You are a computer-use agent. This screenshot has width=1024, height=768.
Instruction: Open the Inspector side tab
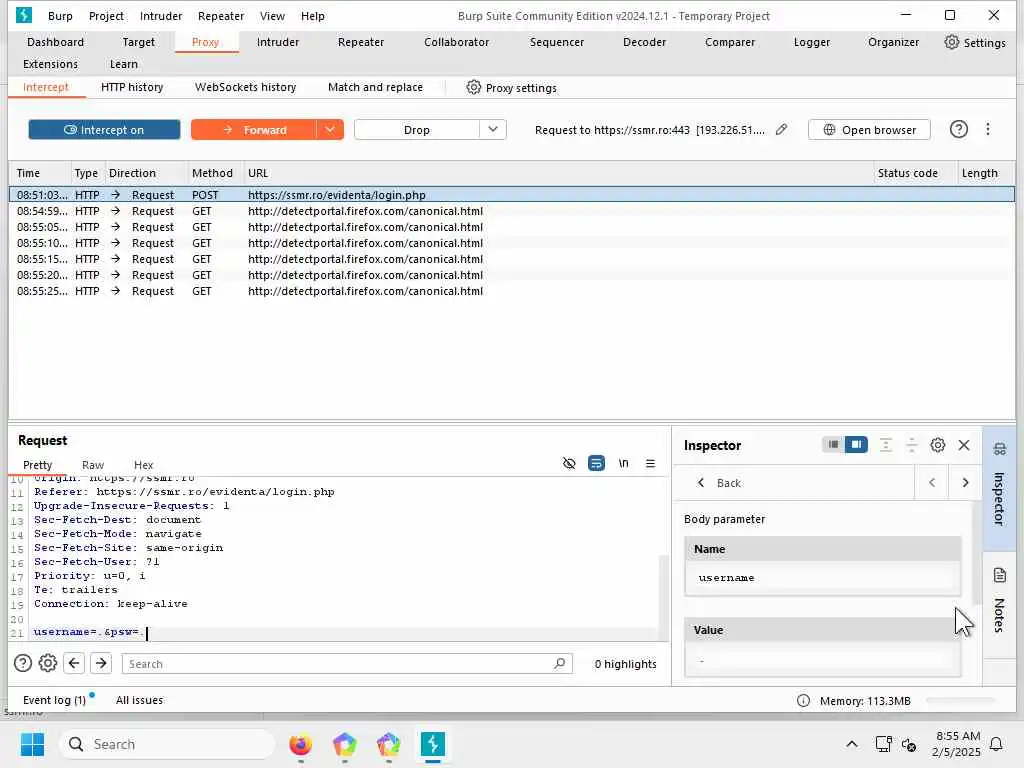tap(999, 487)
